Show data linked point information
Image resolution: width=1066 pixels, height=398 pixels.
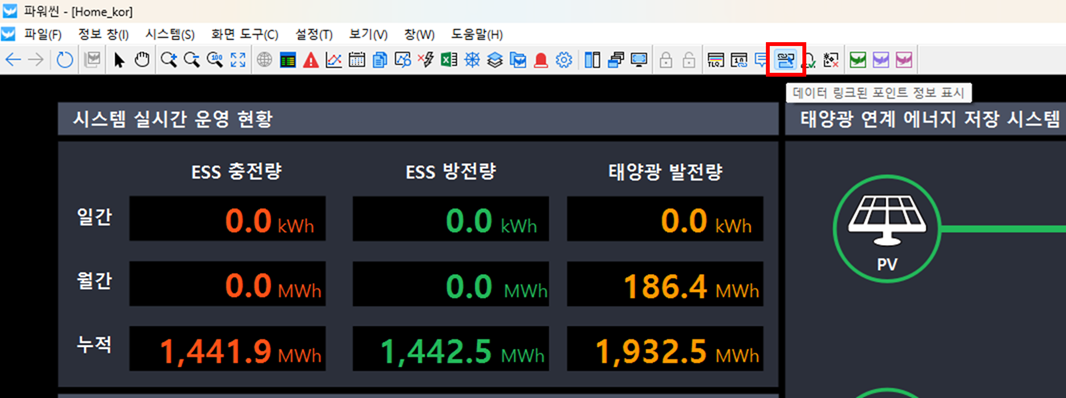787,61
